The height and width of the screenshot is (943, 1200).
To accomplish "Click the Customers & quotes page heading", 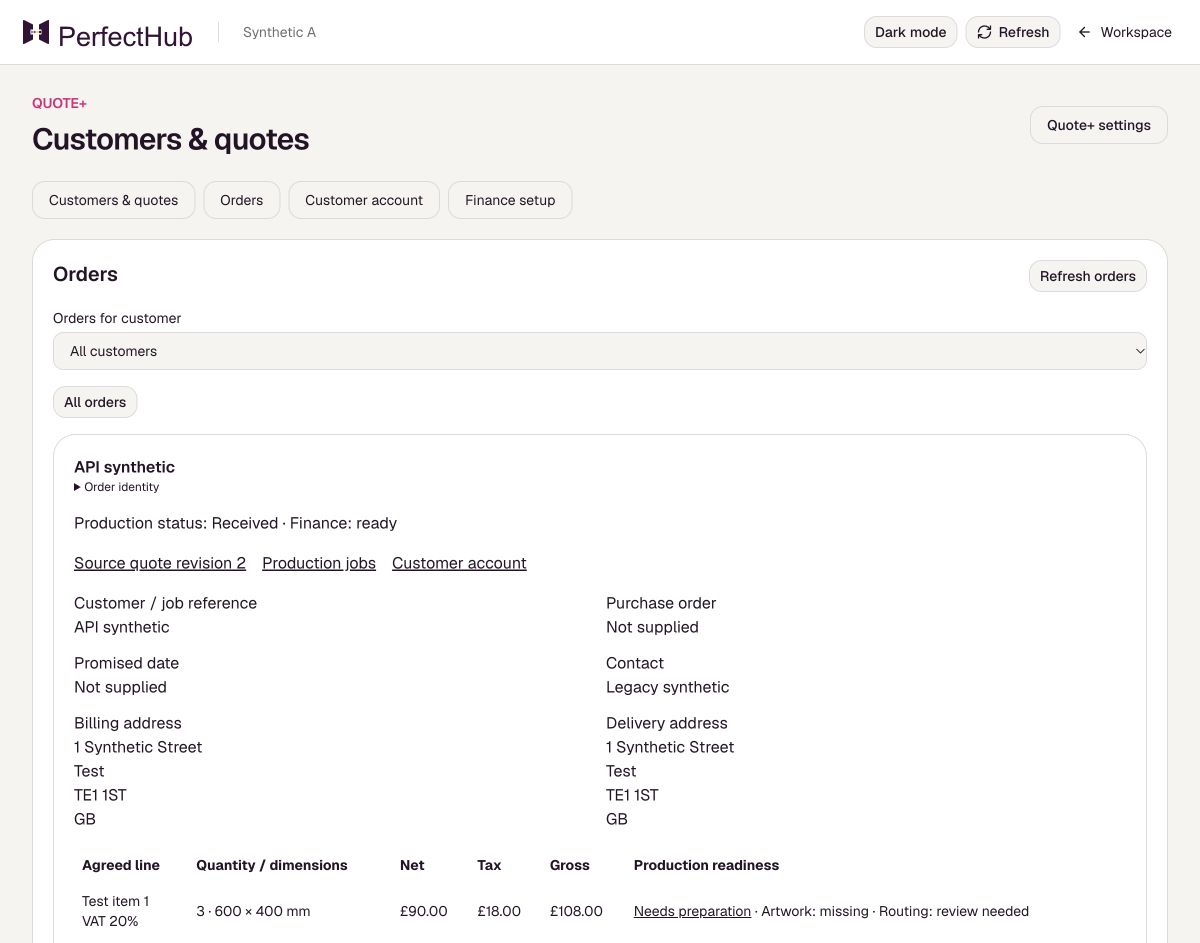I will click(171, 139).
